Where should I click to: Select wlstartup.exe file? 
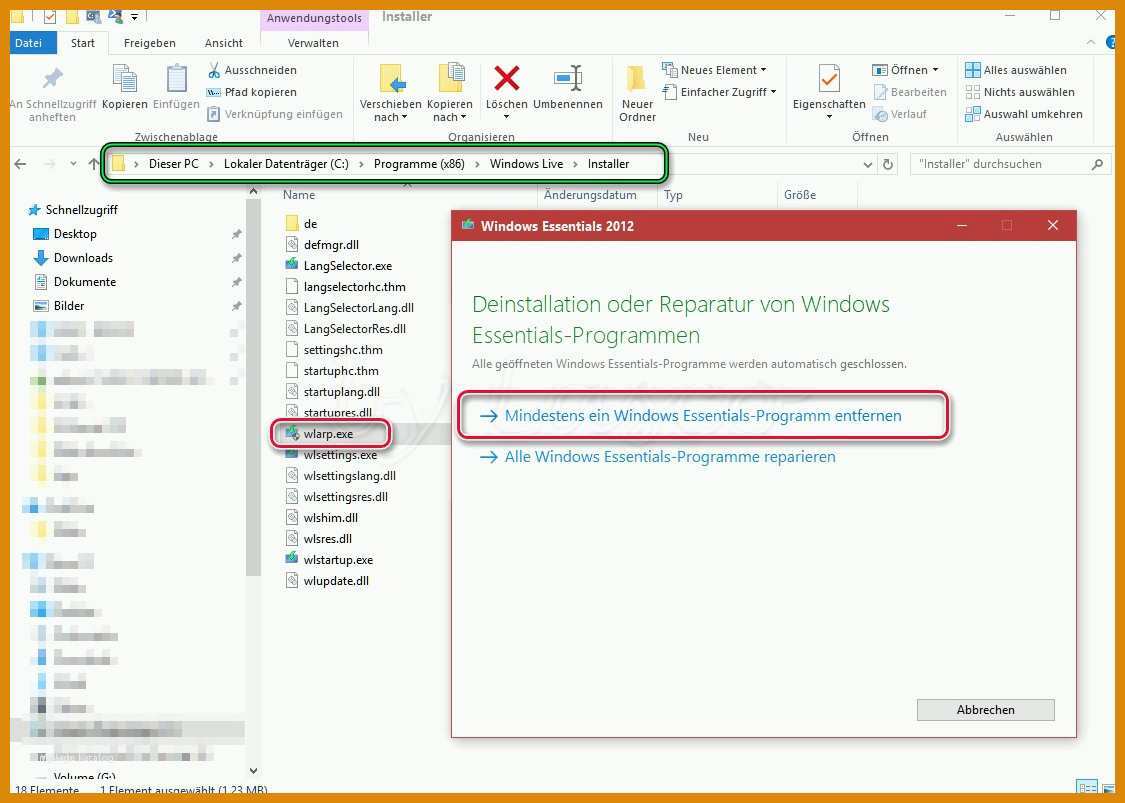point(338,560)
